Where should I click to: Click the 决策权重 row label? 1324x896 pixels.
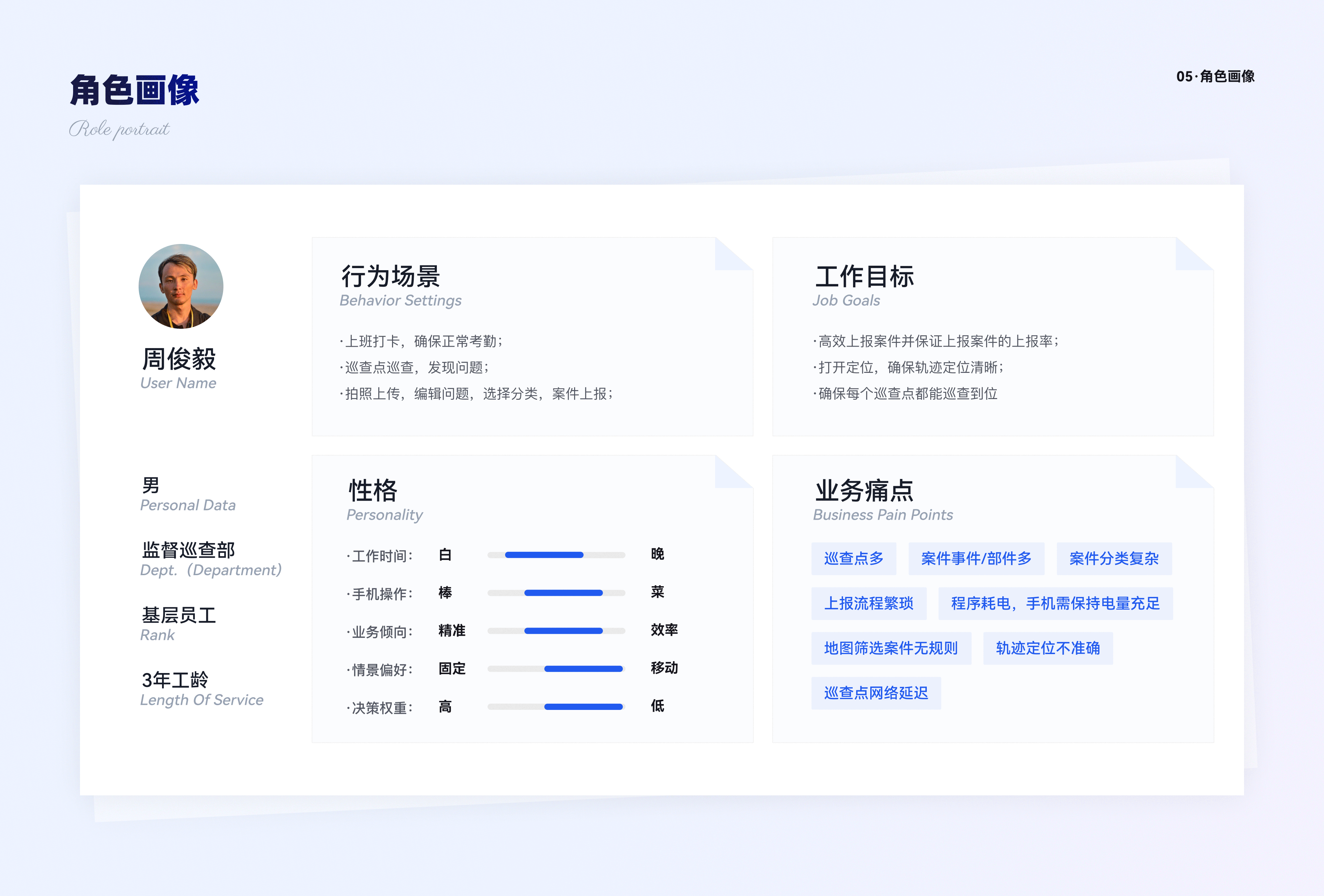[380, 708]
